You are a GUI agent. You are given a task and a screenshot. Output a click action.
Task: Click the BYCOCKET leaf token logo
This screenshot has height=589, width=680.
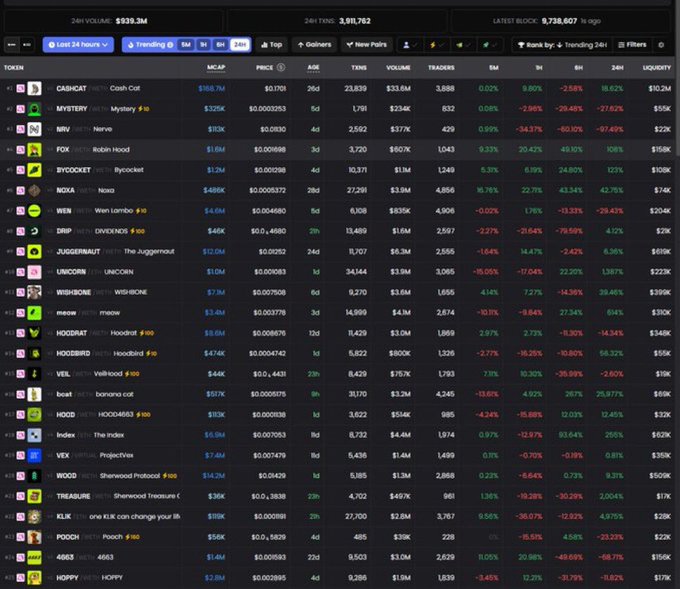click(x=34, y=170)
